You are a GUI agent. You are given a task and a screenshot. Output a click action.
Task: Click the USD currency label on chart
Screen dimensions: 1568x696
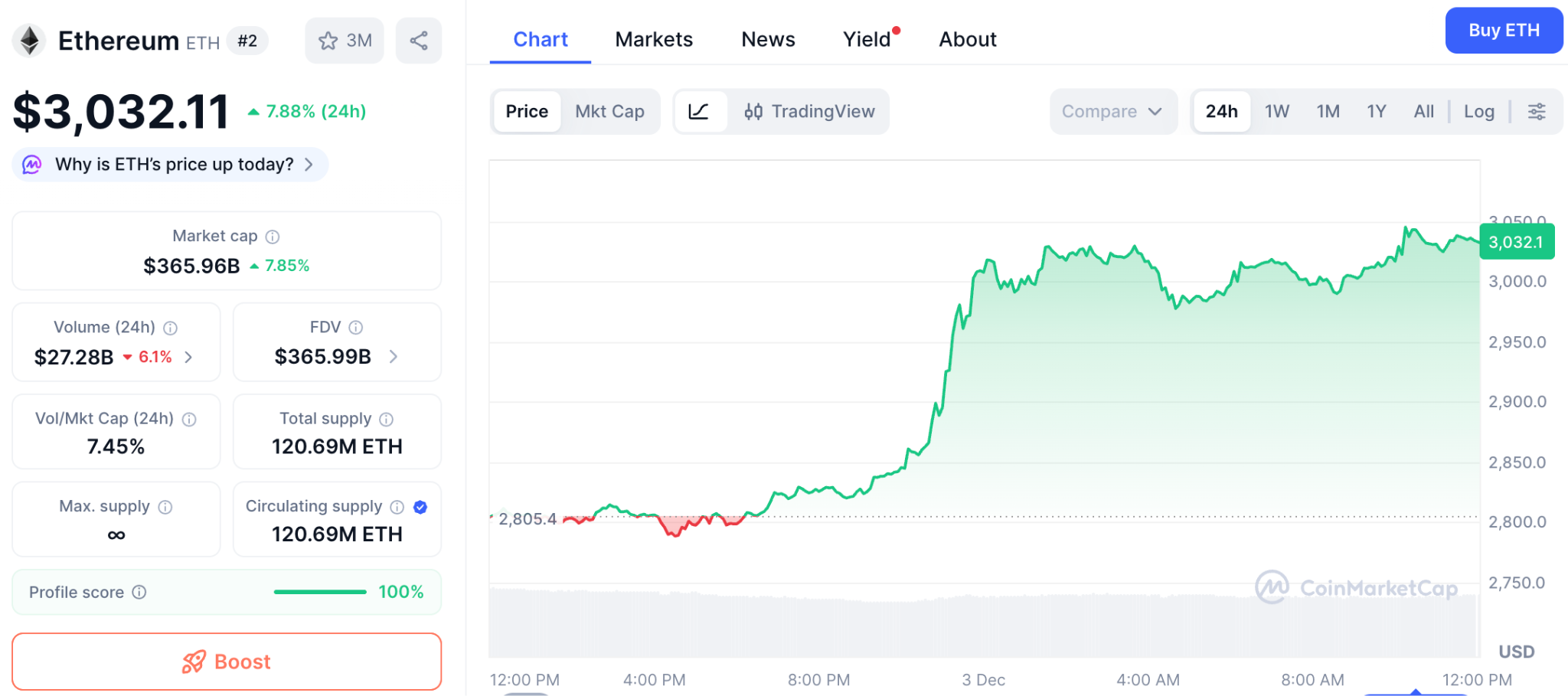pos(1516,652)
